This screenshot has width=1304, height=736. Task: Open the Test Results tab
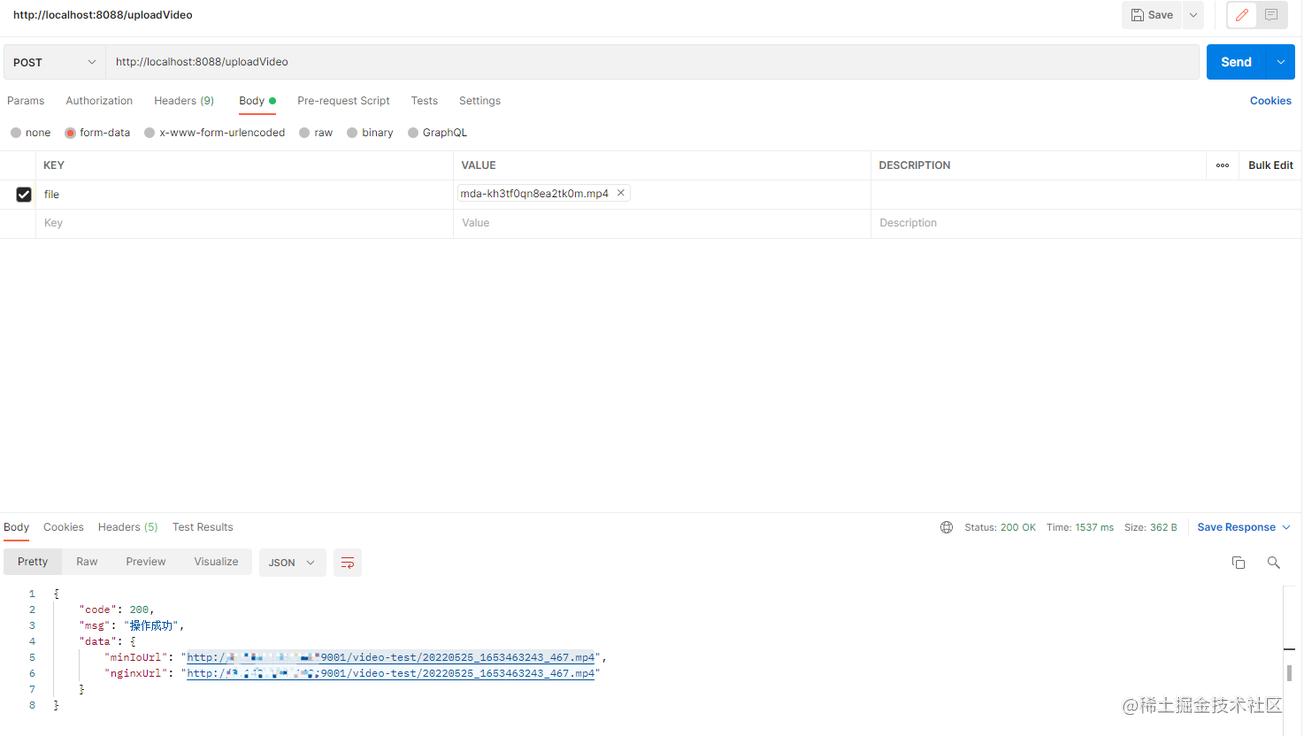[202, 527]
